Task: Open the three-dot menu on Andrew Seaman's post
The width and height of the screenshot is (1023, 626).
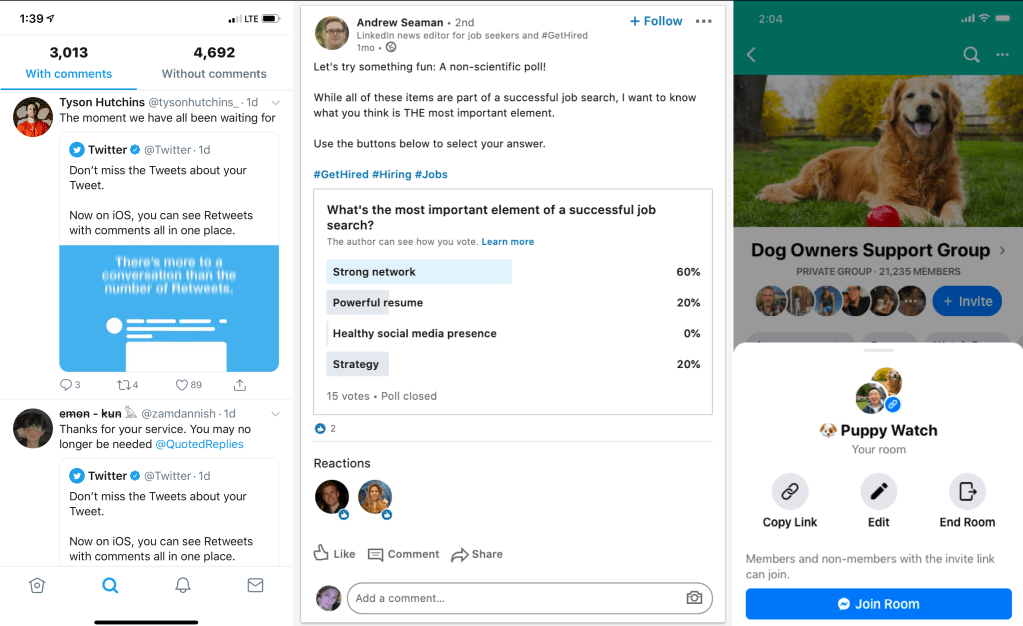Action: [x=704, y=21]
